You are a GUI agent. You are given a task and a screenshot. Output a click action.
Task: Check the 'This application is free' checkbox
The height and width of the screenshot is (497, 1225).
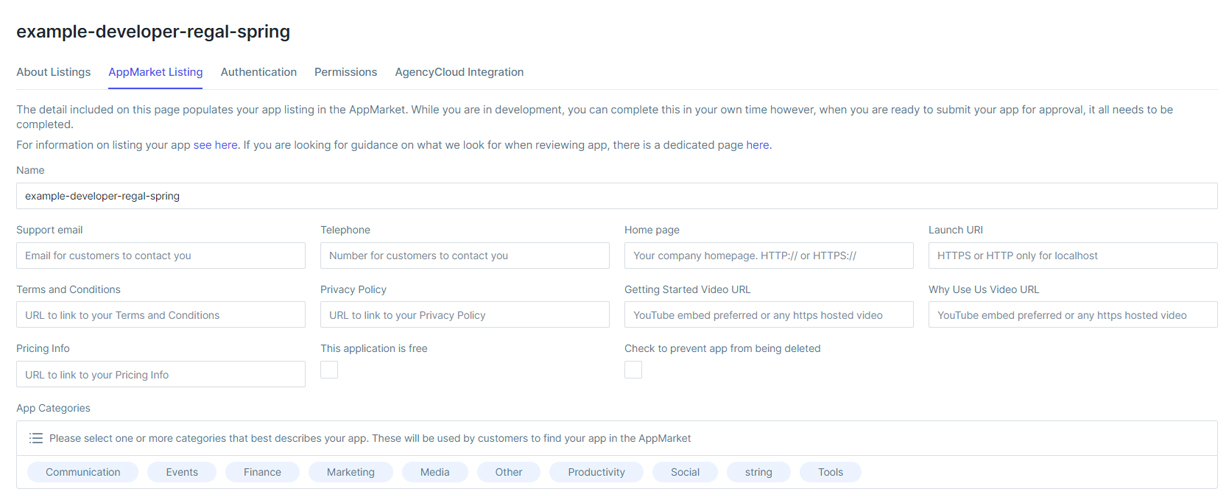pos(329,370)
